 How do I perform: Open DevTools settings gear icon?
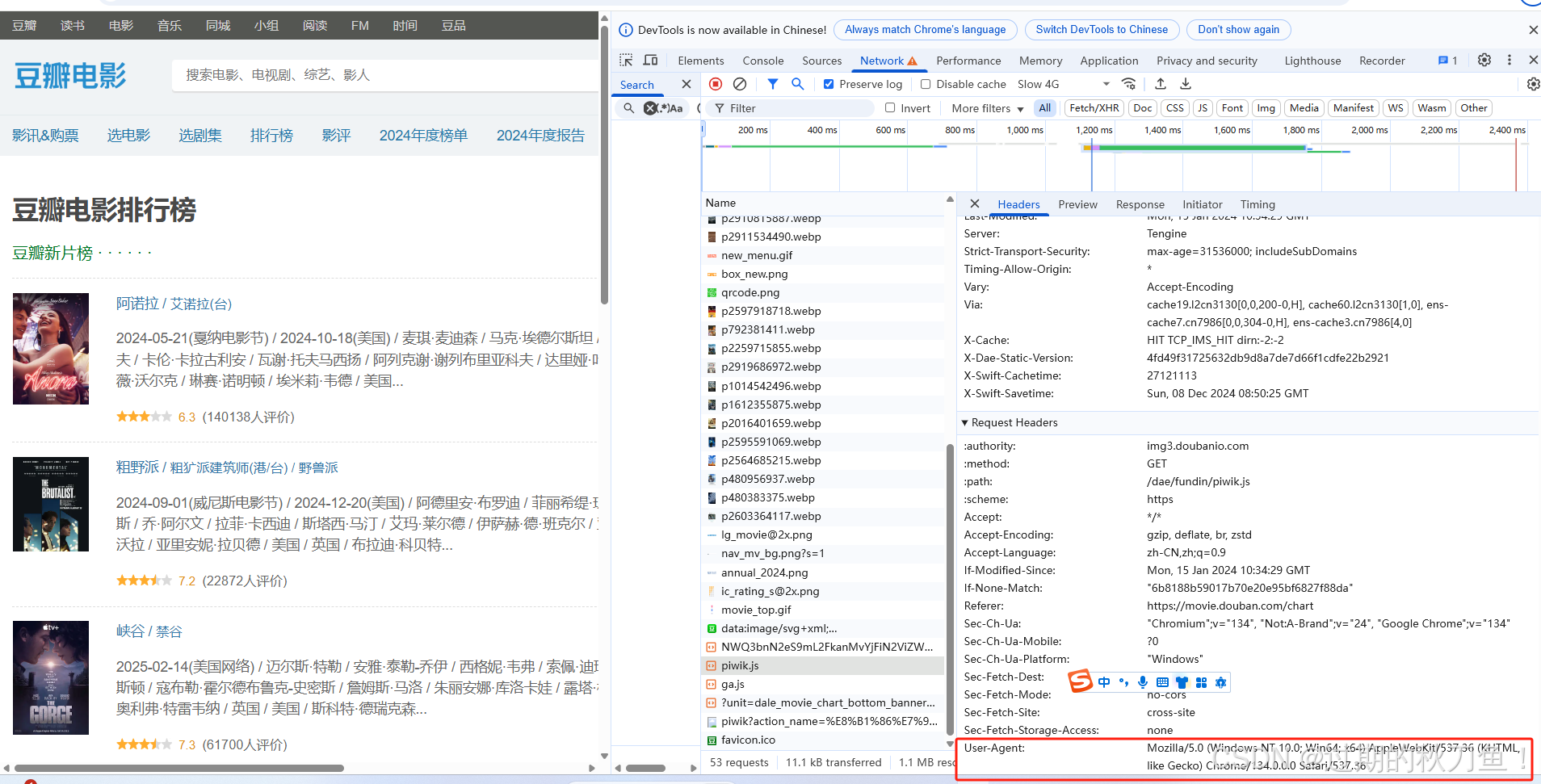point(1484,60)
